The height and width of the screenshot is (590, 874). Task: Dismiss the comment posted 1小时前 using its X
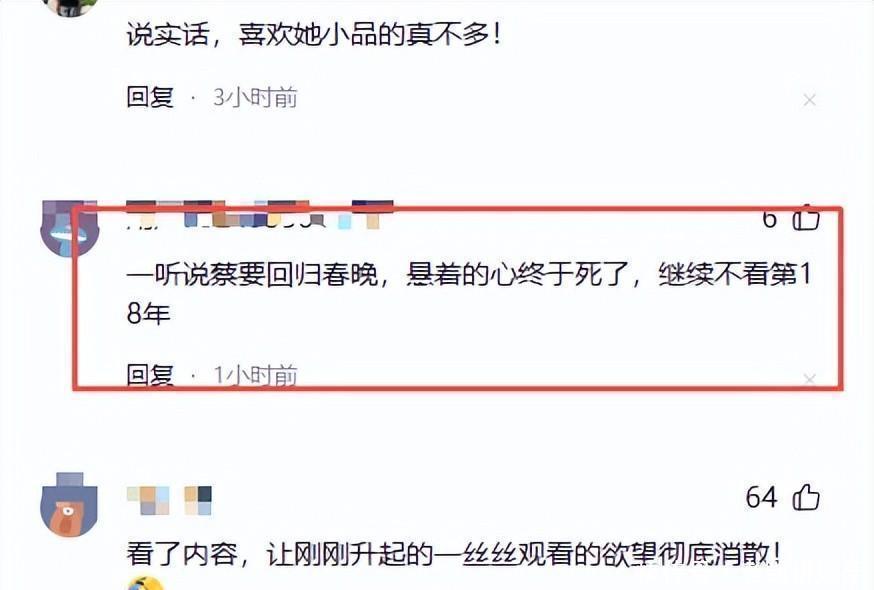pyautogui.click(x=809, y=379)
